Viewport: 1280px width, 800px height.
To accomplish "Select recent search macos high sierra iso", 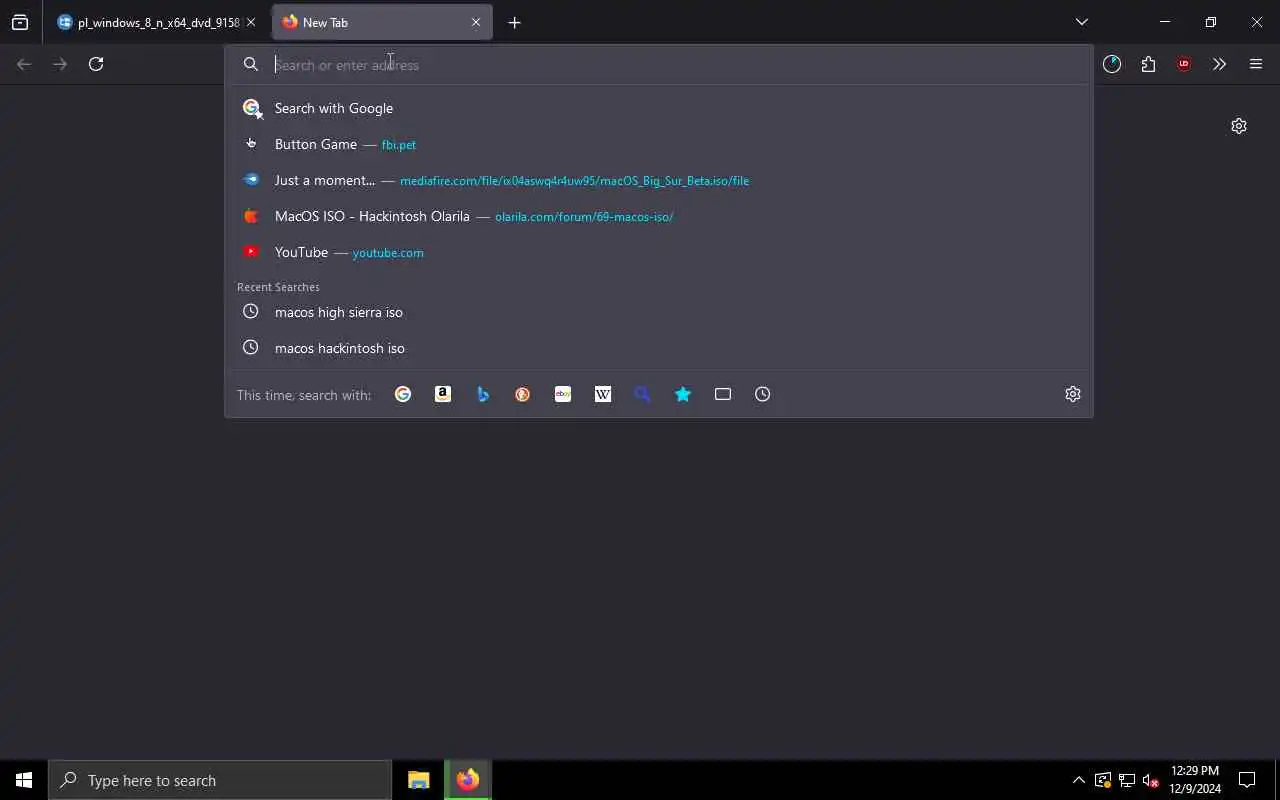I will tap(659, 312).
